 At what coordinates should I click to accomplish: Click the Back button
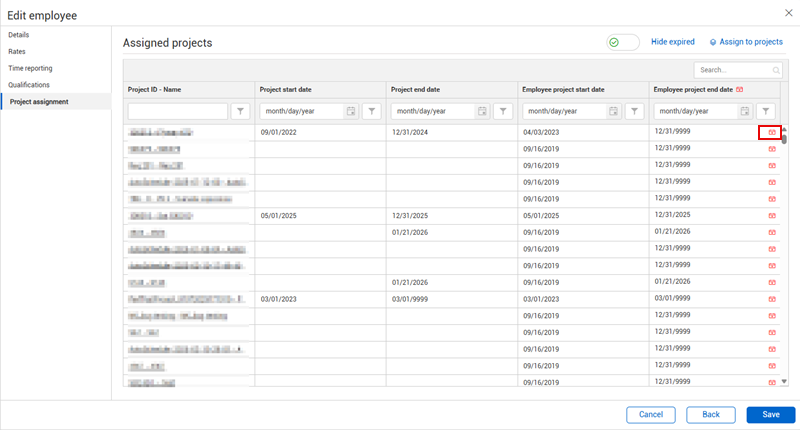710,414
